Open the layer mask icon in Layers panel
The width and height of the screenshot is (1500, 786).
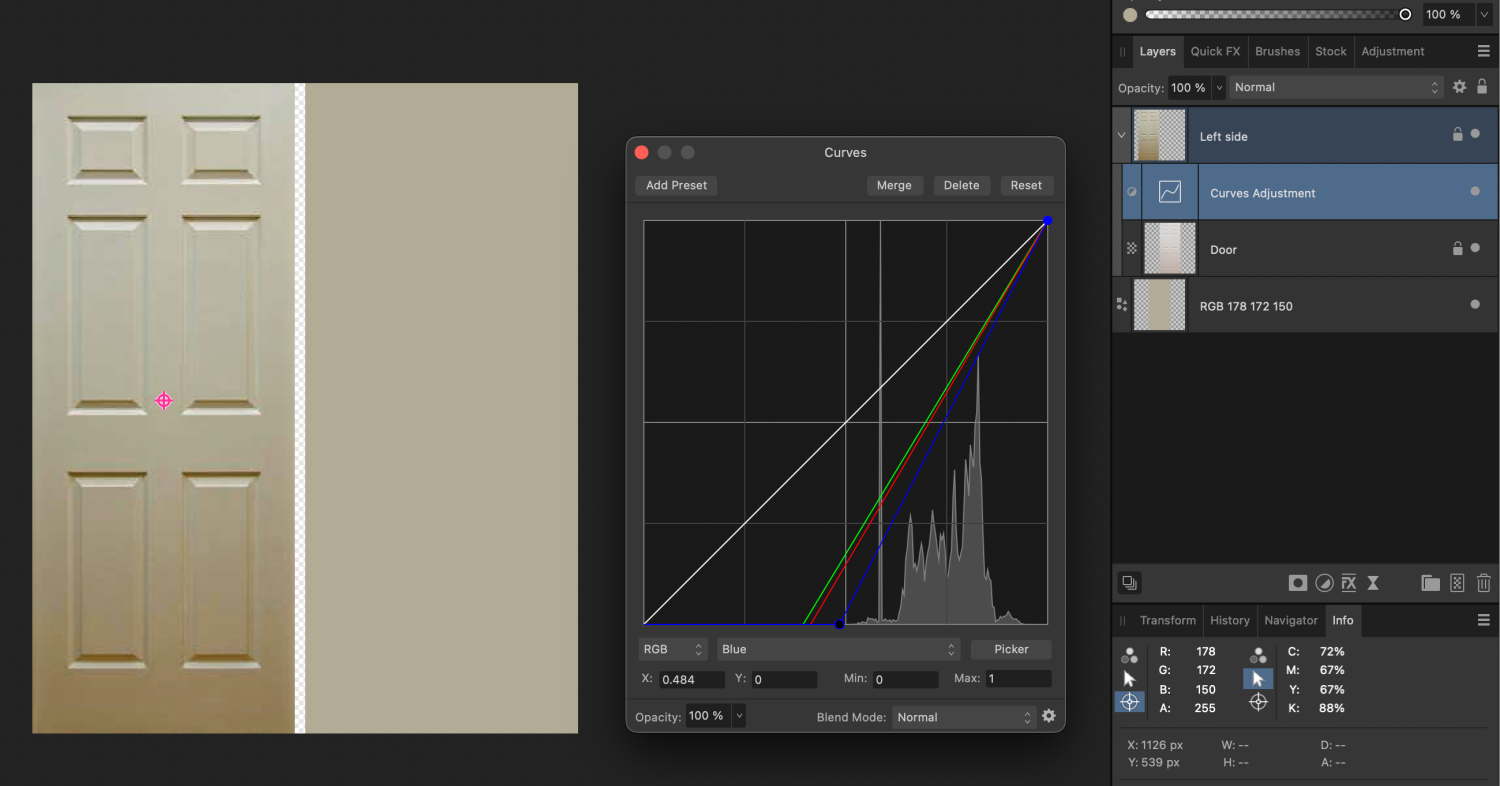coord(1297,583)
